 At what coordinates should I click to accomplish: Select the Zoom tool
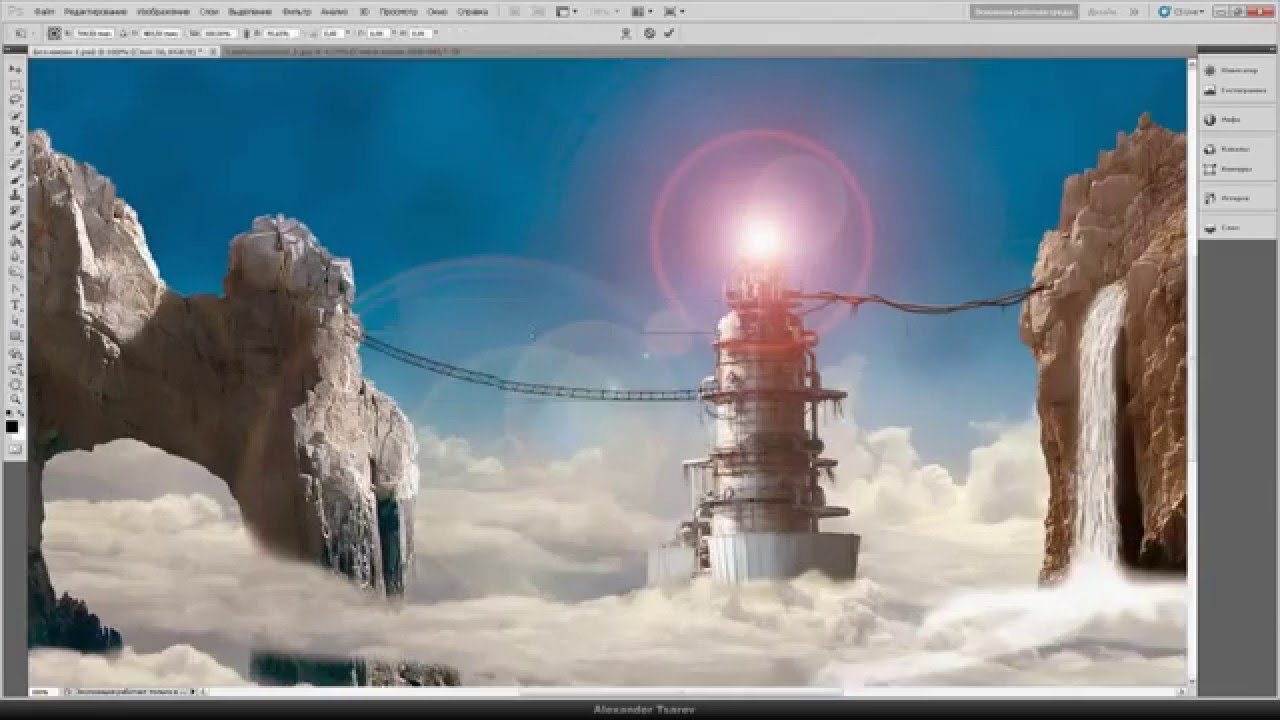15,398
